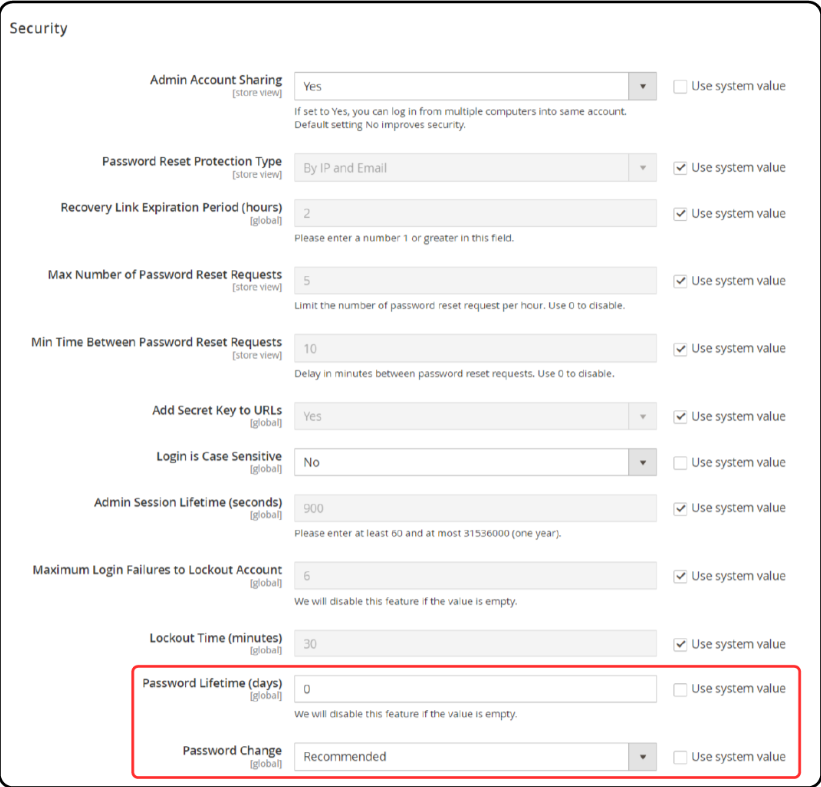Open the Add Secret Key to URLs dropdown

point(474,416)
